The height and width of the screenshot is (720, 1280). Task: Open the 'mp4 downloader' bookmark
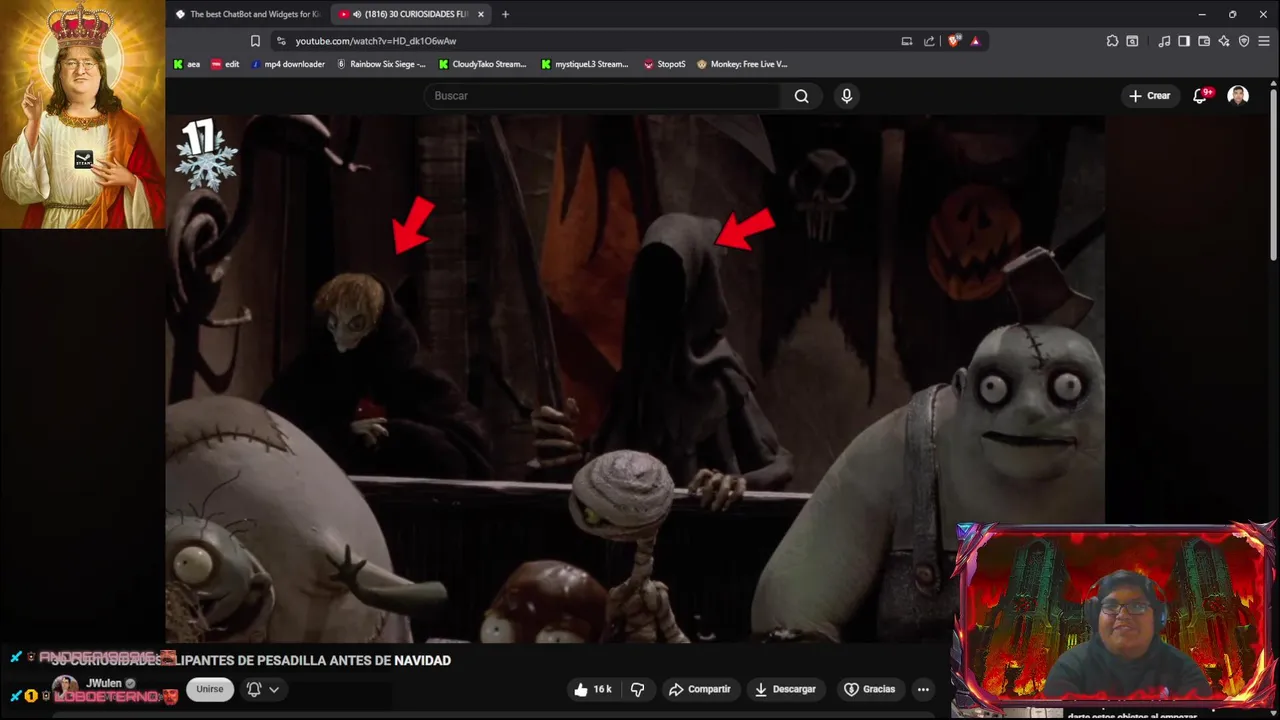[288, 64]
